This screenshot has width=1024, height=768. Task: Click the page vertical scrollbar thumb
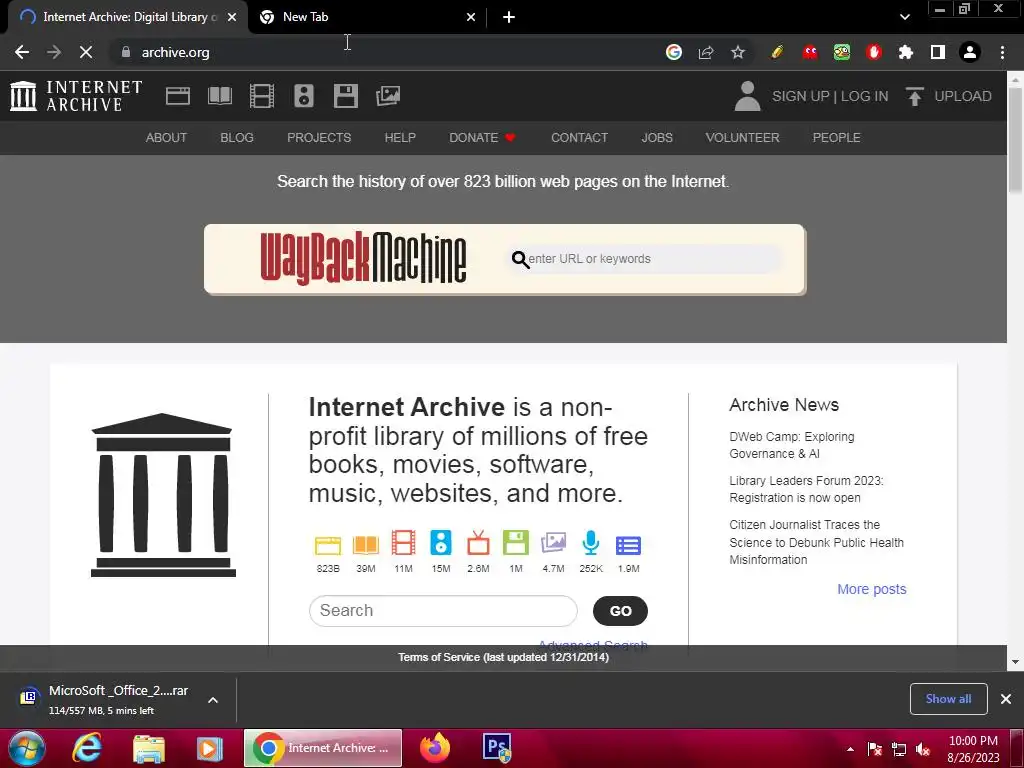1015,140
